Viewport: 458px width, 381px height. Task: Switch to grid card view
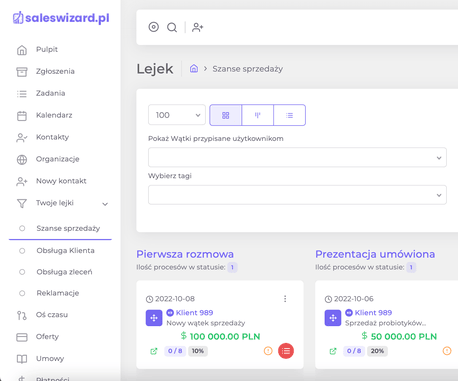[226, 115]
